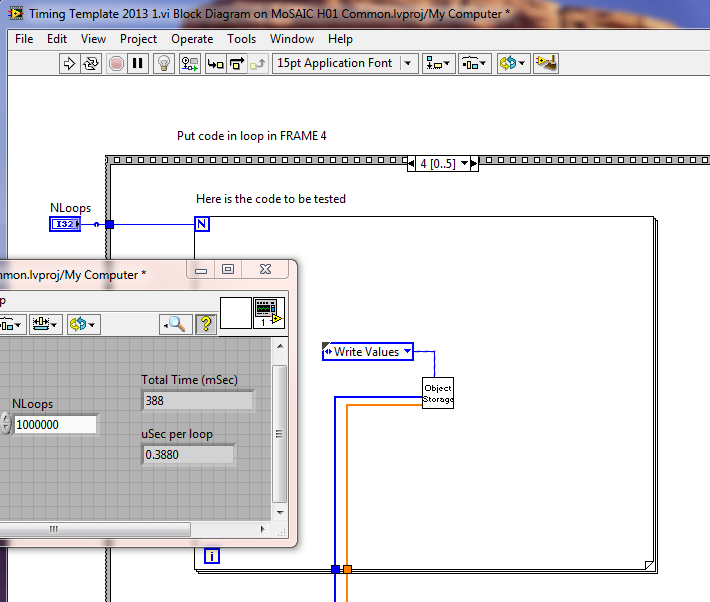The height and width of the screenshot is (602, 710).
Task: Click the Abort Execution stop button
Action: click(x=116, y=63)
